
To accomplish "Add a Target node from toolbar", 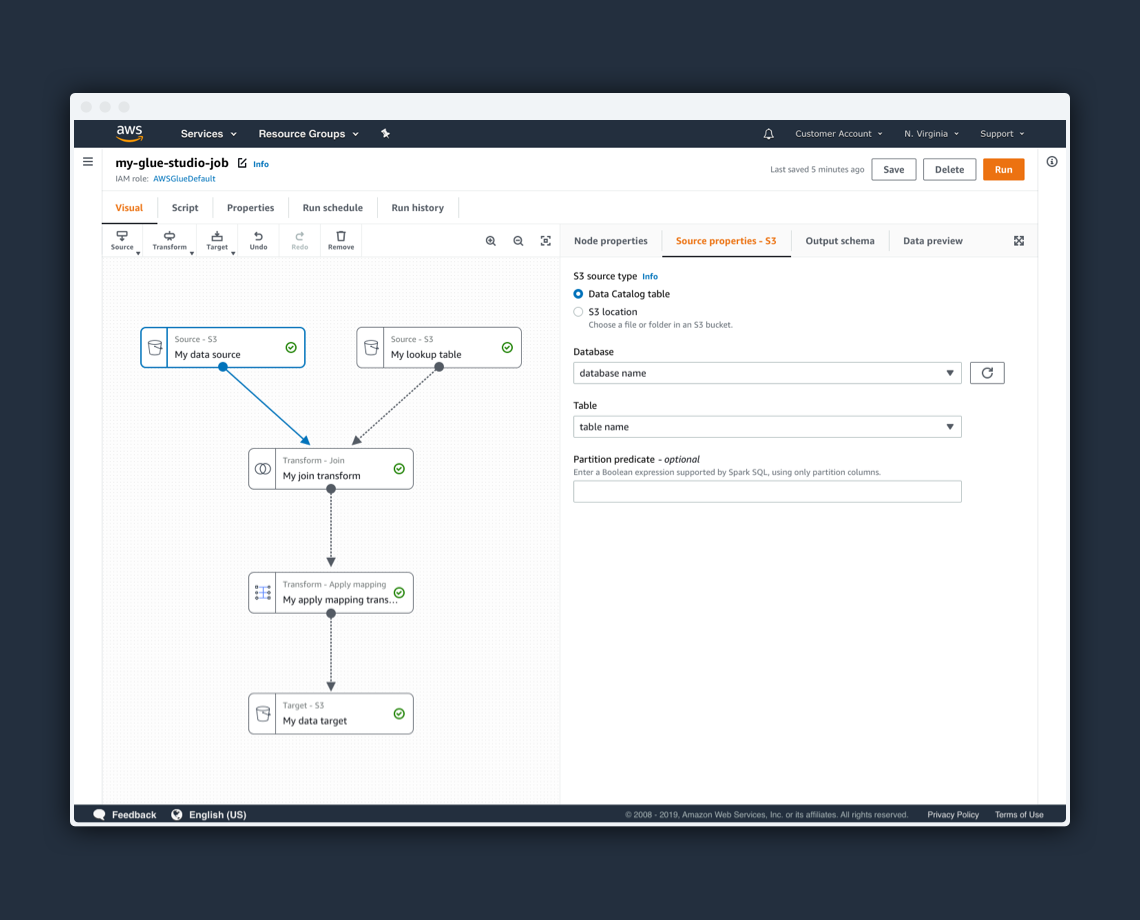I will click(x=217, y=240).
